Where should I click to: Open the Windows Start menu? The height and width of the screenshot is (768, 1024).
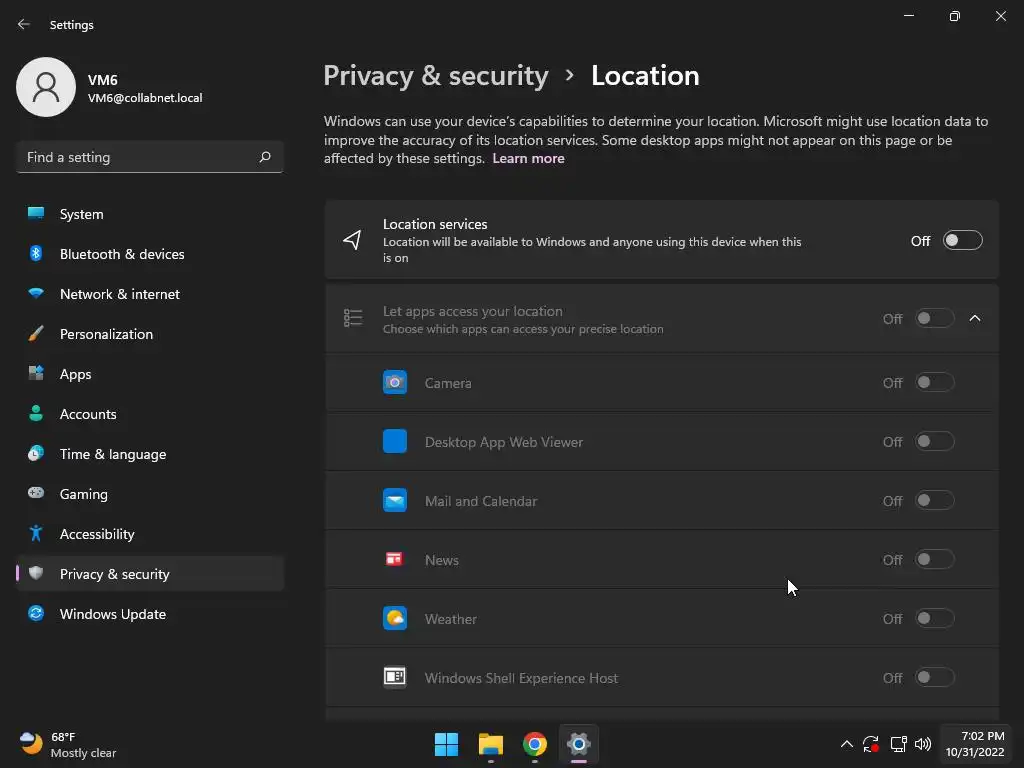coord(447,744)
